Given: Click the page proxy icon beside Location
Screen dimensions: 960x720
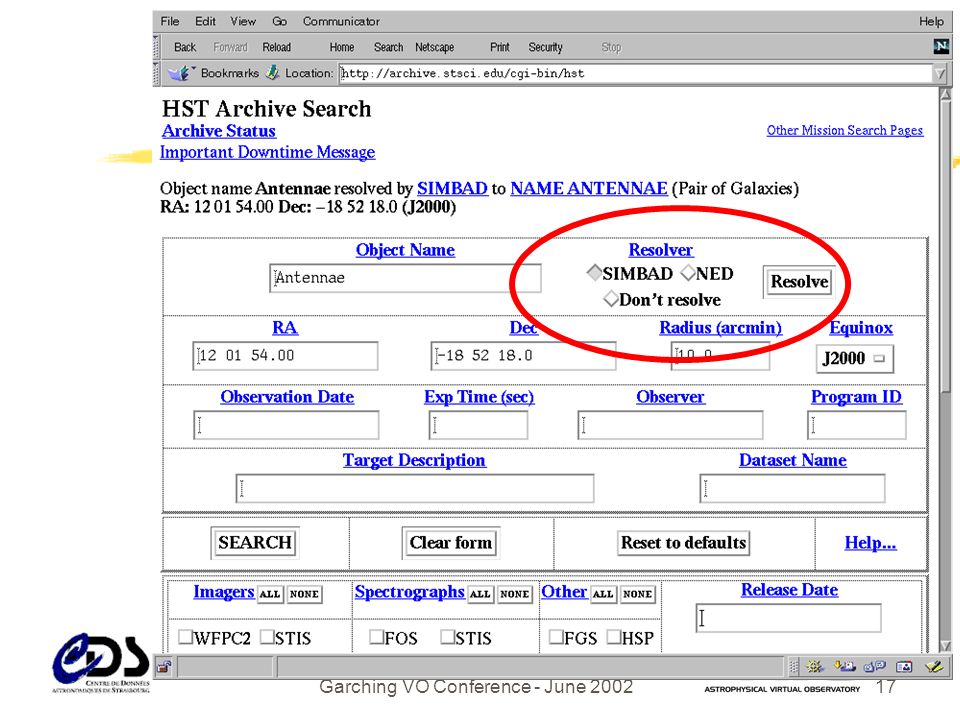Looking at the screenshot, I should (272, 73).
